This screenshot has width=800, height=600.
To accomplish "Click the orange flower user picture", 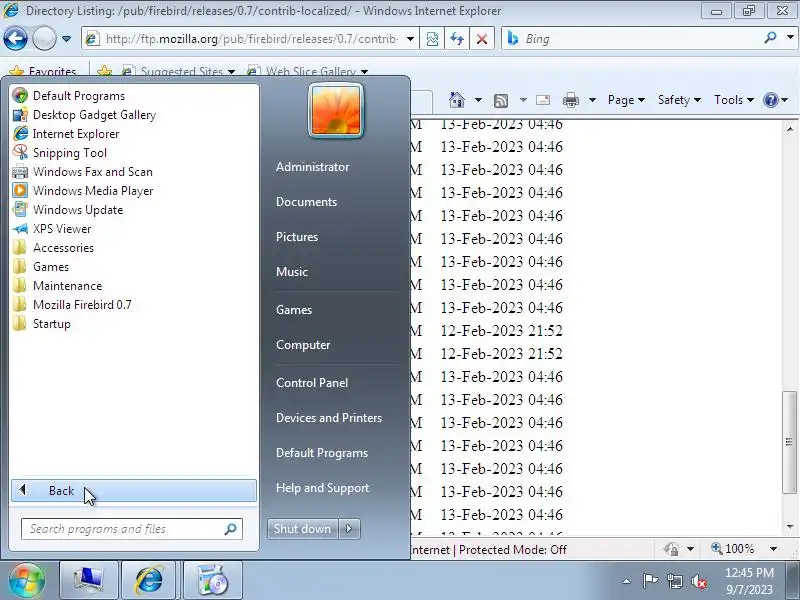I will [336, 111].
